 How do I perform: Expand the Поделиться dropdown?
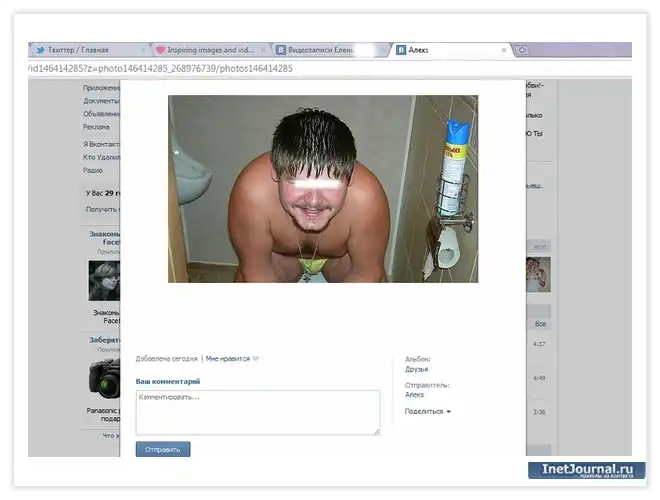coord(427,411)
